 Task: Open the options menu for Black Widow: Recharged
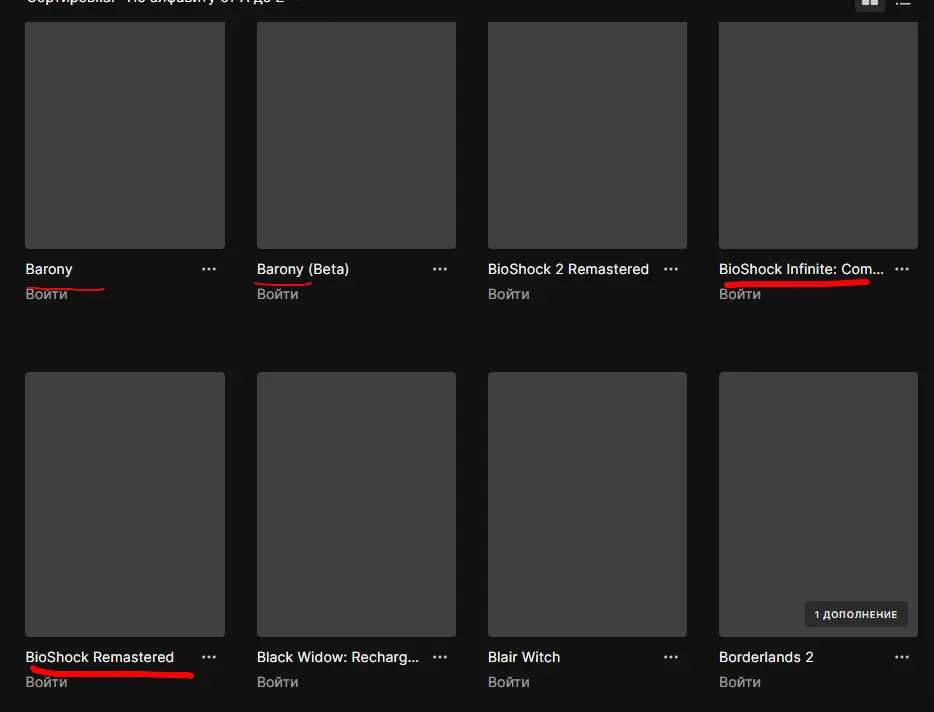[440, 657]
